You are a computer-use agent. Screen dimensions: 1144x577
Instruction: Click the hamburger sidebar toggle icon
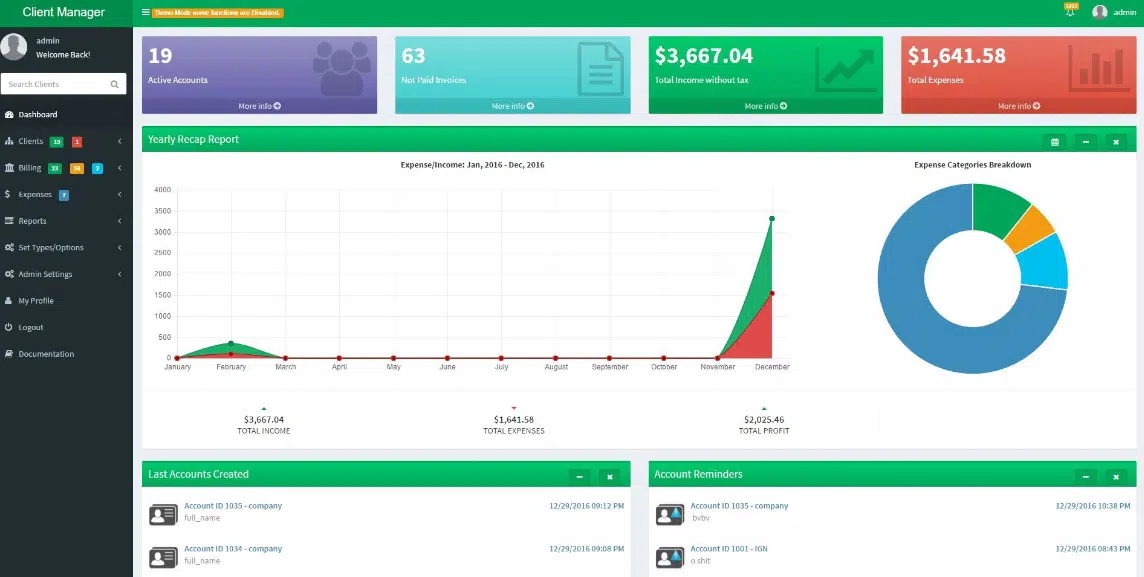click(146, 13)
